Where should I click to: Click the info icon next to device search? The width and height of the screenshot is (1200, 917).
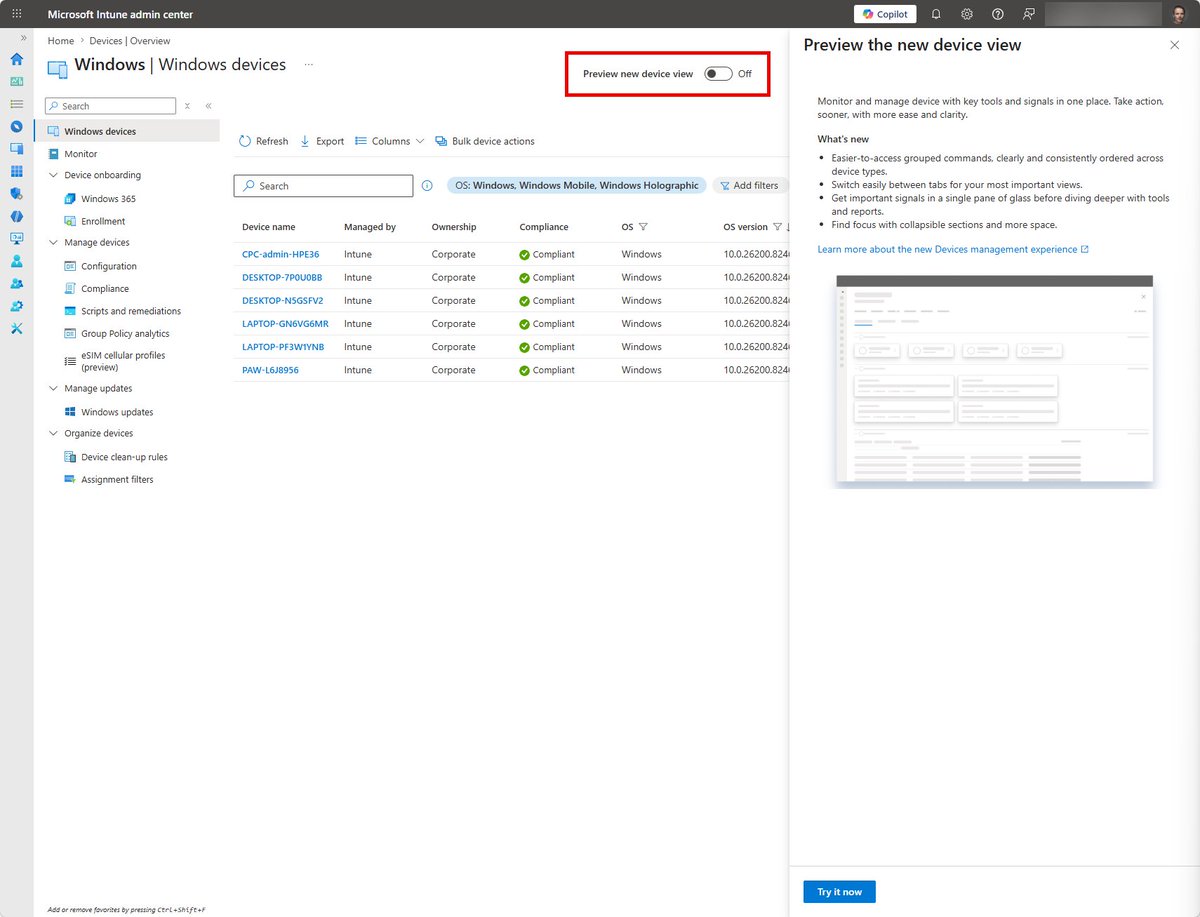tap(427, 186)
